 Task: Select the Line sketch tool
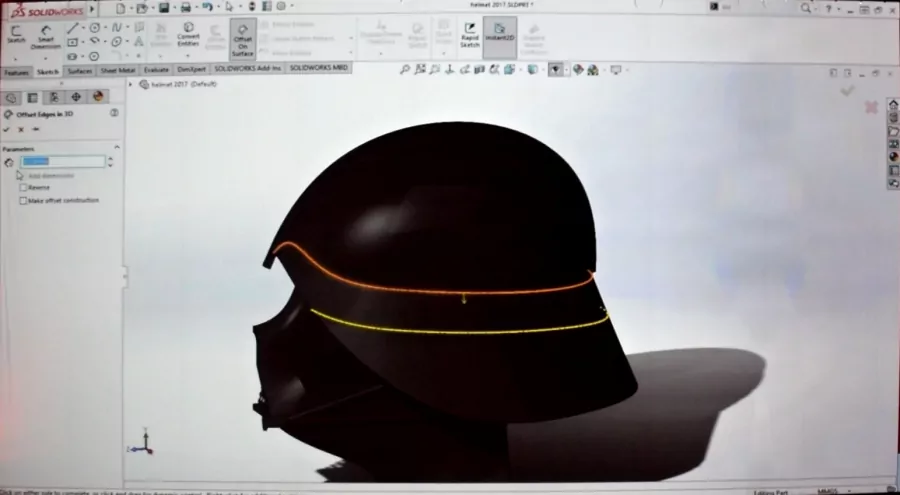(x=72, y=29)
